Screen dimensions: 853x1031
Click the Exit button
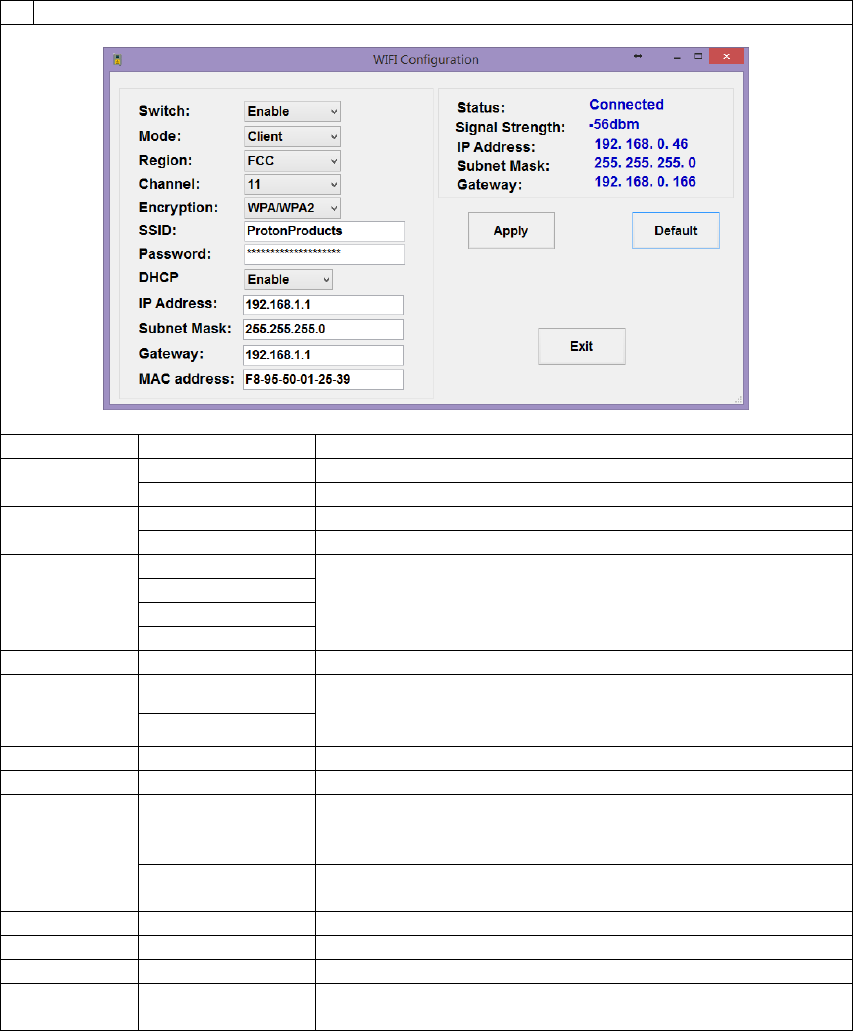pos(581,347)
